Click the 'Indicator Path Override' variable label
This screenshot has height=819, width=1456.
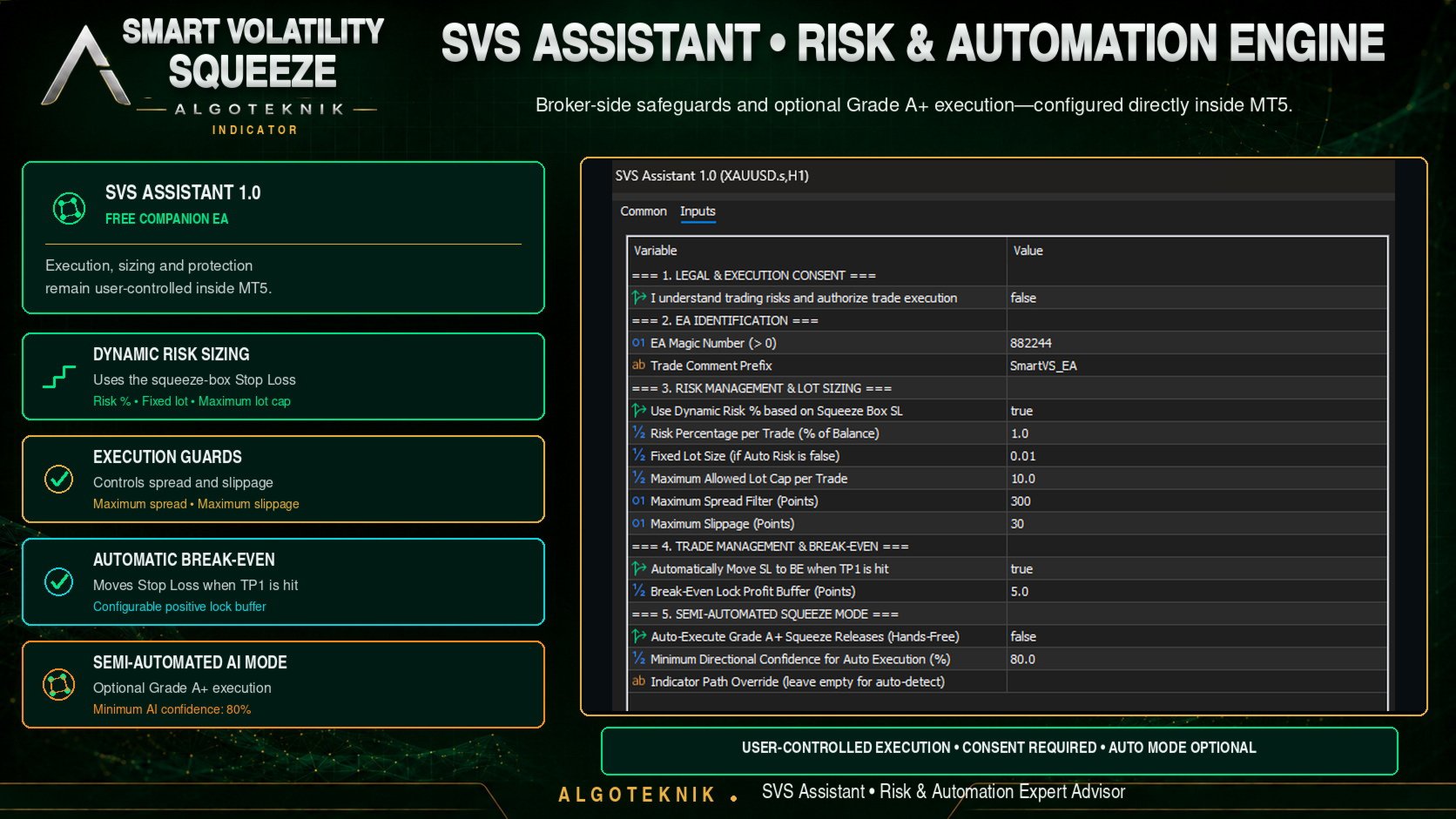(x=798, y=682)
